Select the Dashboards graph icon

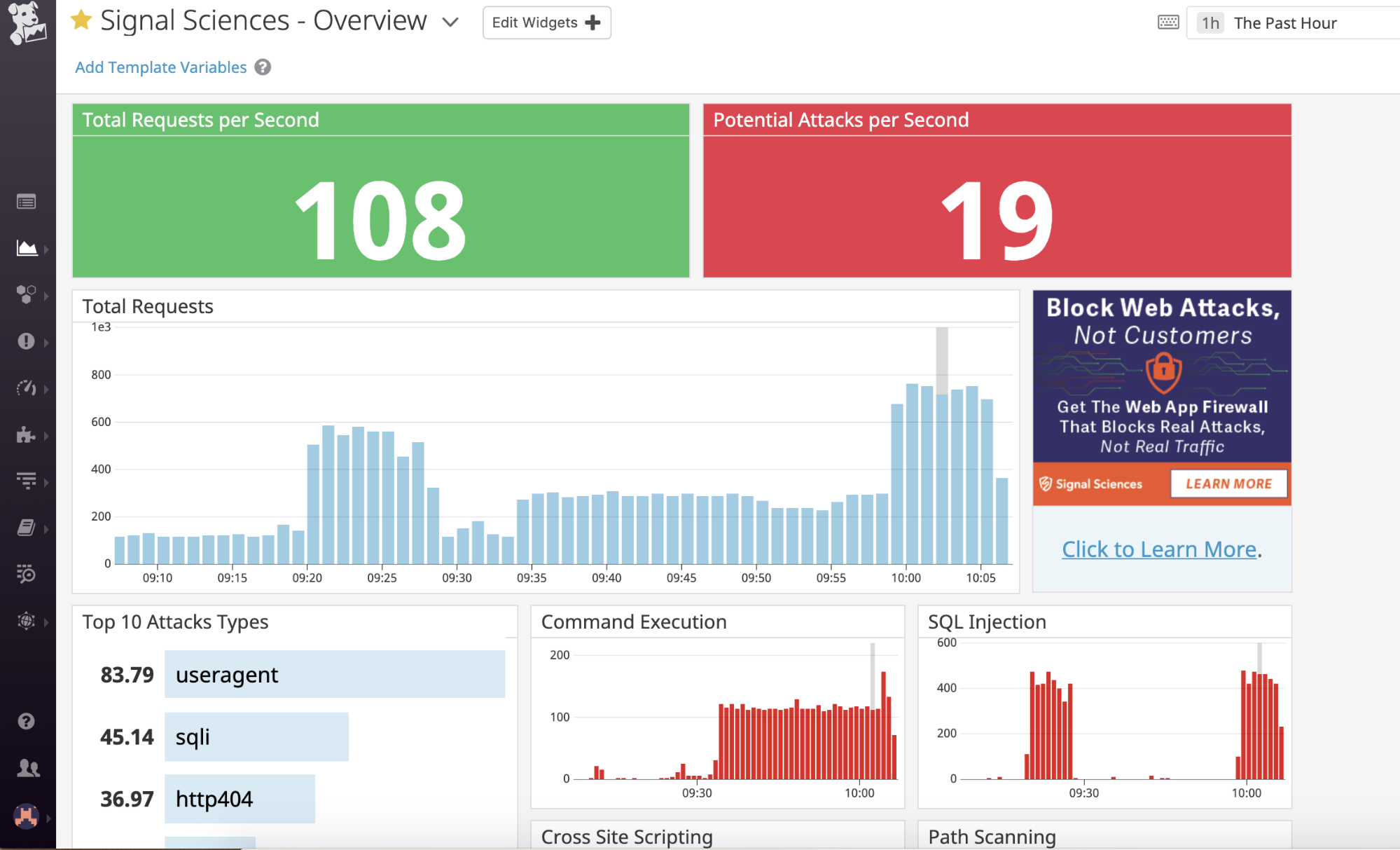[27, 249]
